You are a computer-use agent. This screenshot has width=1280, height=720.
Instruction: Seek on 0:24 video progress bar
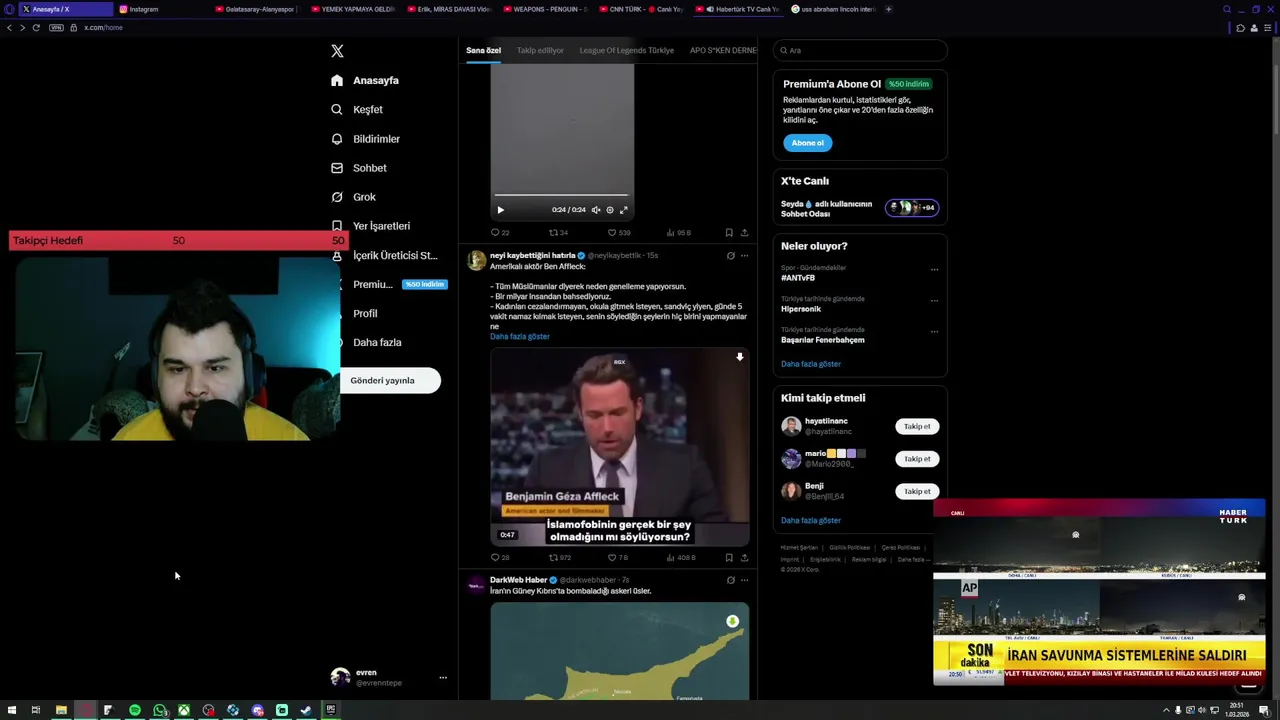(x=562, y=195)
